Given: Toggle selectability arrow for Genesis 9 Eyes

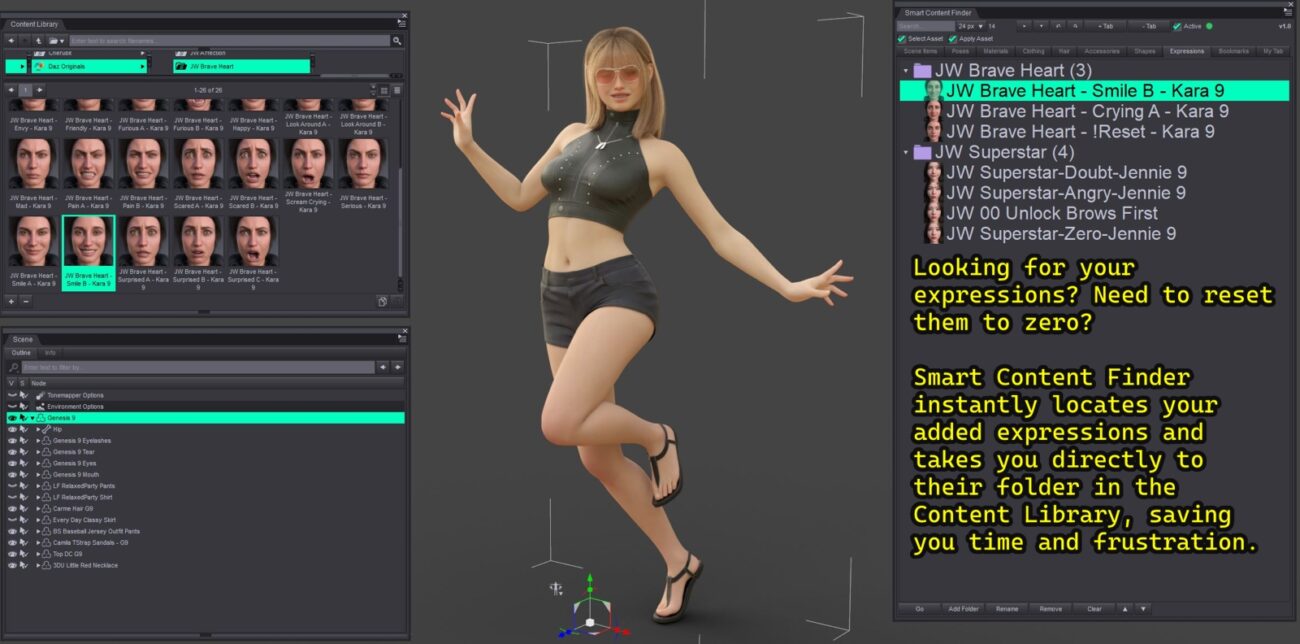Looking at the screenshot, I should [x=23, y=463].
